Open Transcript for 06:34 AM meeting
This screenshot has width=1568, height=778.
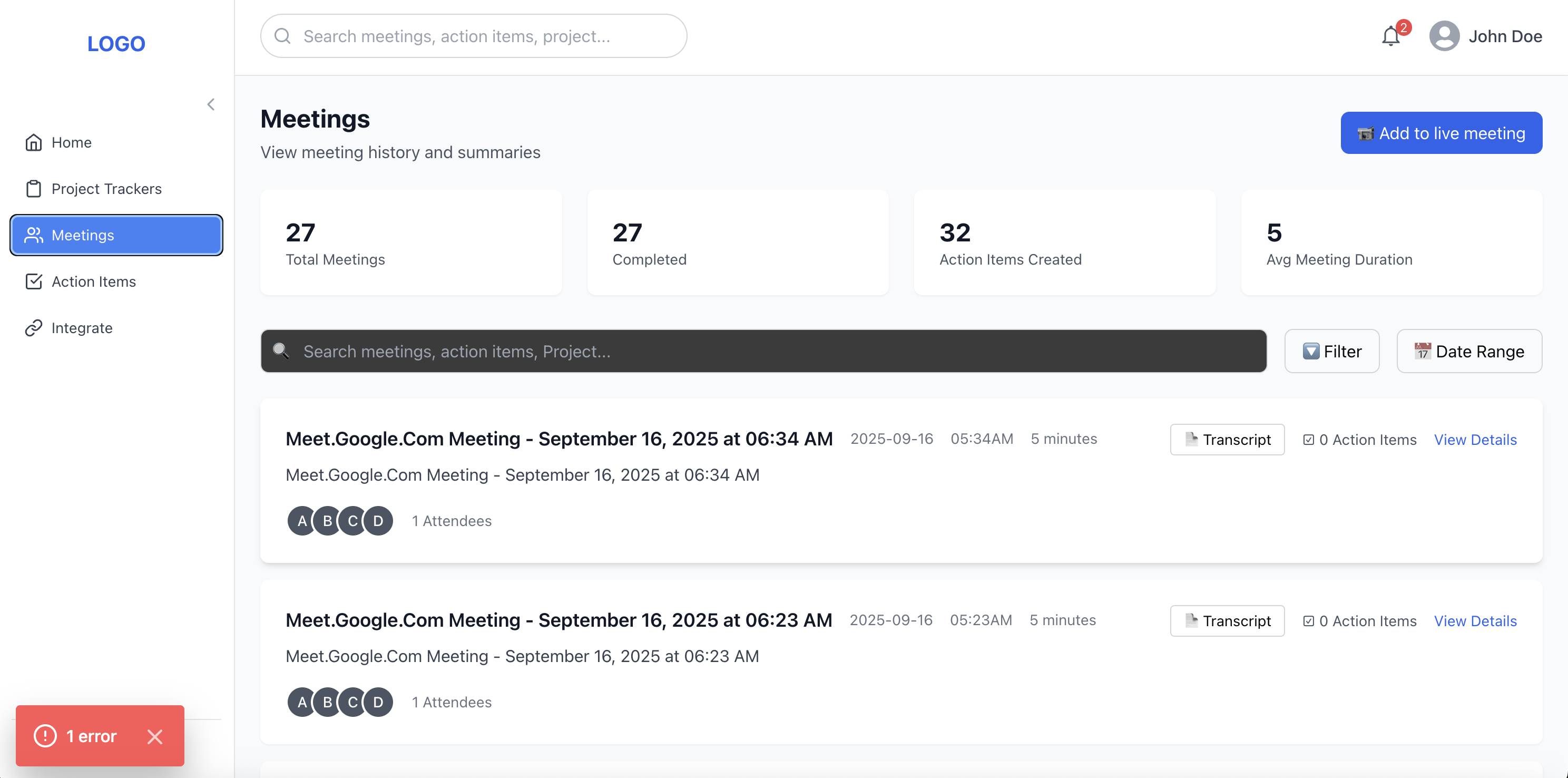(1227, 440)
